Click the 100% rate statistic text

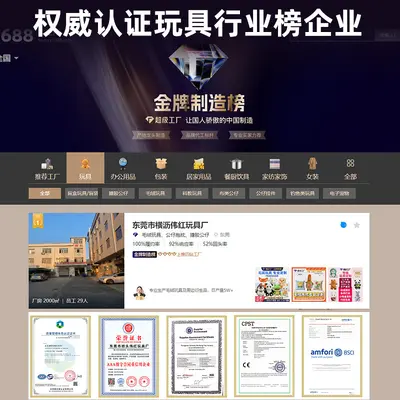(146, 244)
